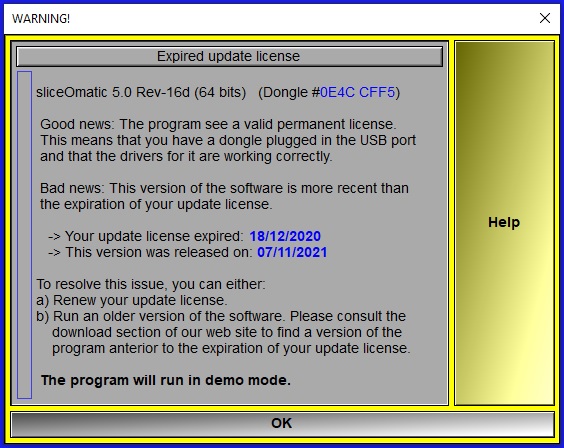
Task: Click the WARNING! title bar text
Action: point(41,18)
